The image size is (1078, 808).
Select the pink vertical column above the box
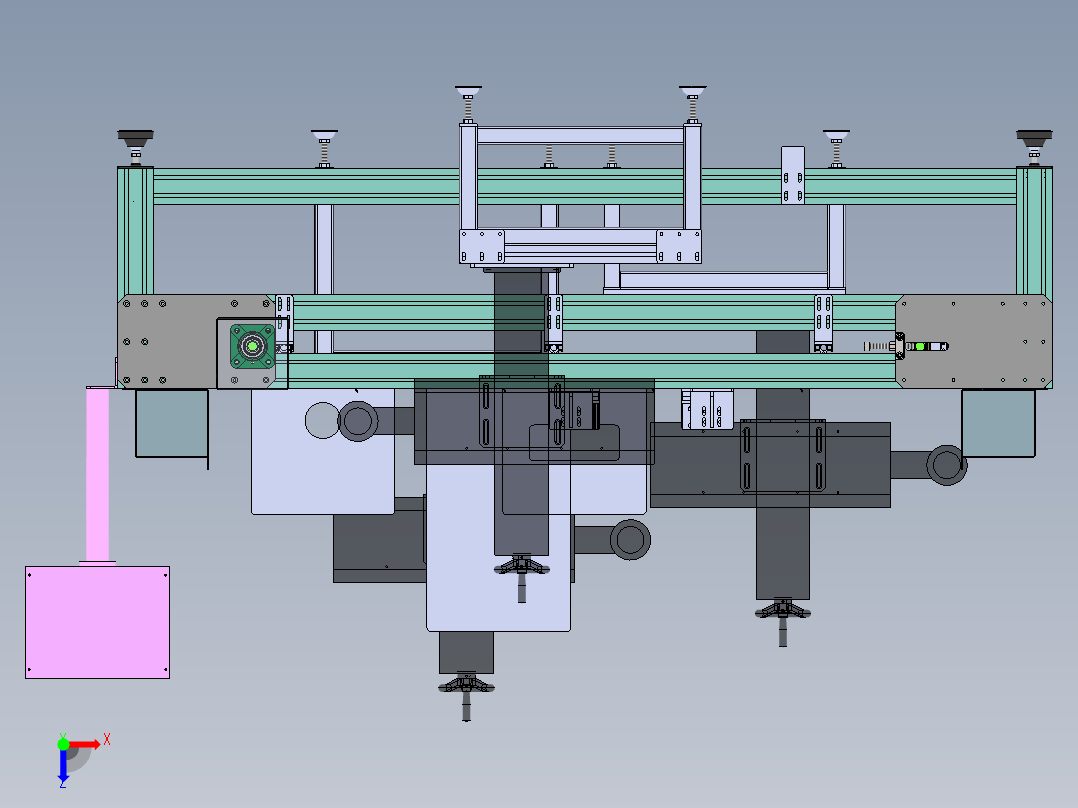pyautogui.click(x=97, y=474)
